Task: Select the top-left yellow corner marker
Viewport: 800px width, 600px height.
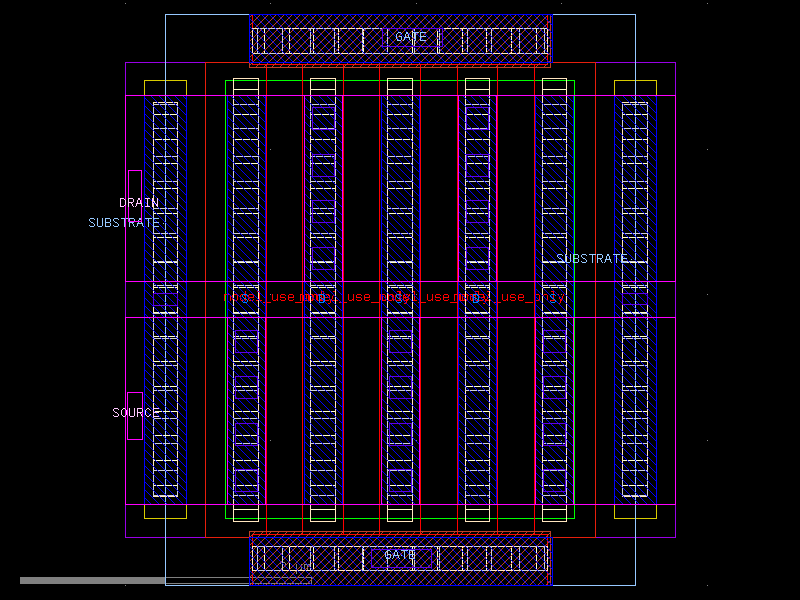Action: coord(166,85)
